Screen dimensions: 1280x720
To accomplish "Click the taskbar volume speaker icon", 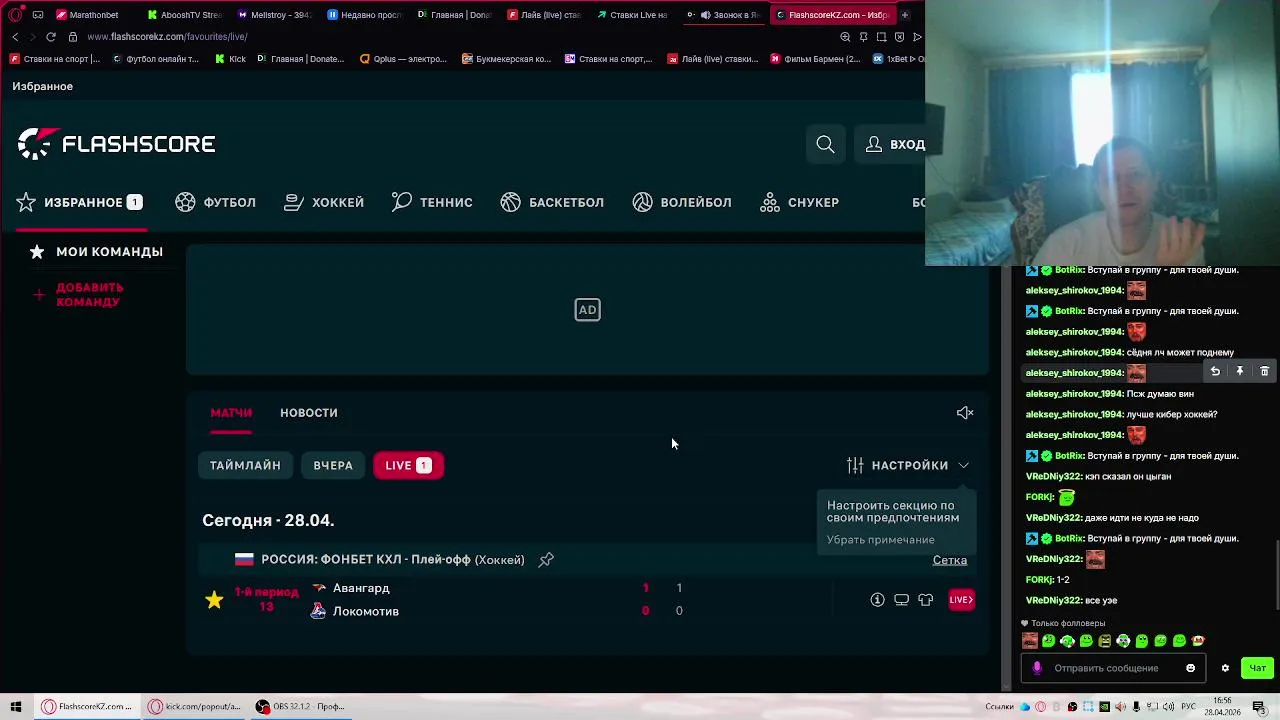I will point(1170,706).
